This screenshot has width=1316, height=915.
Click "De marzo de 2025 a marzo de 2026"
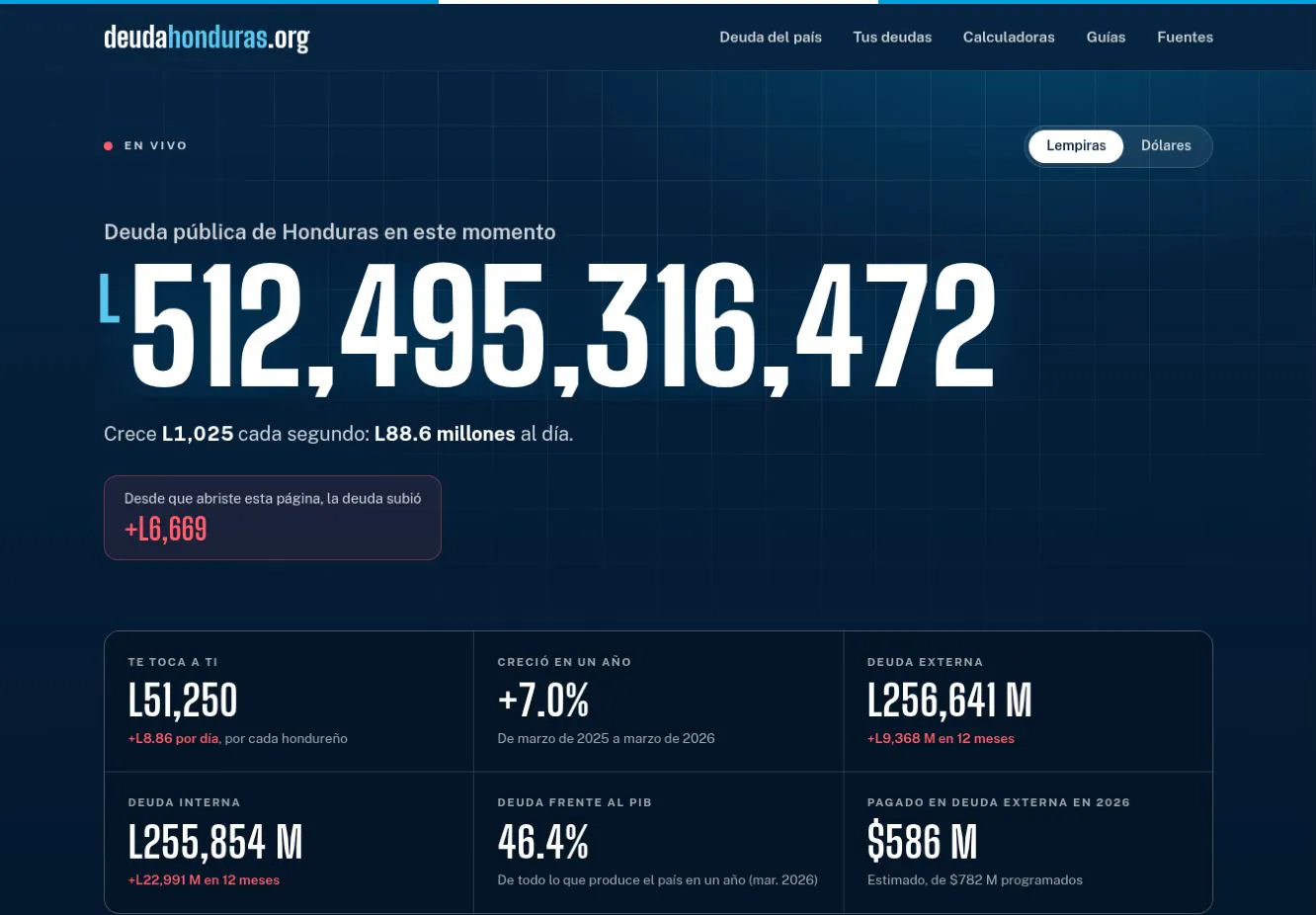coord(607,739)
